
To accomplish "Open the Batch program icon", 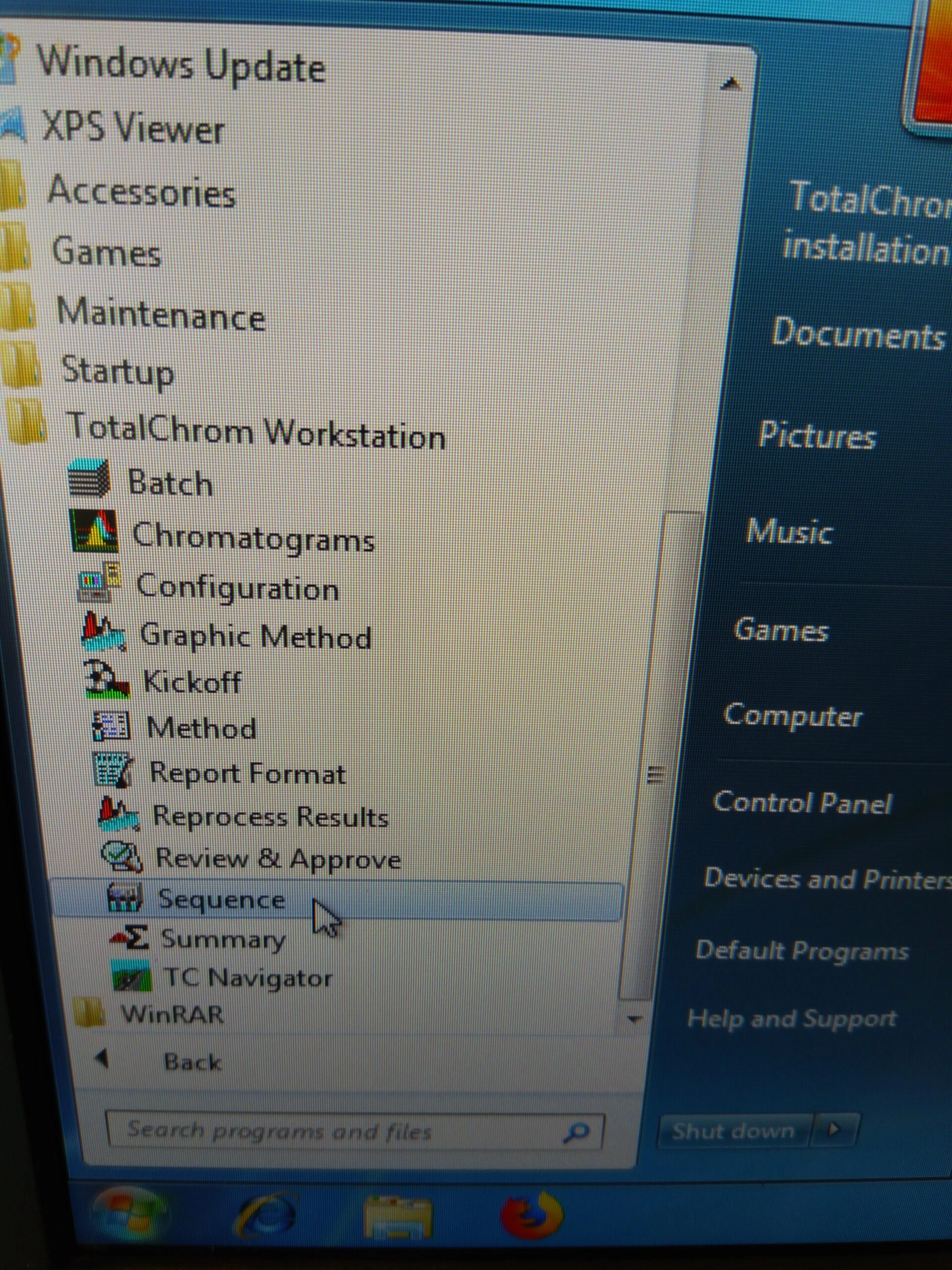I will pos(169,482).
